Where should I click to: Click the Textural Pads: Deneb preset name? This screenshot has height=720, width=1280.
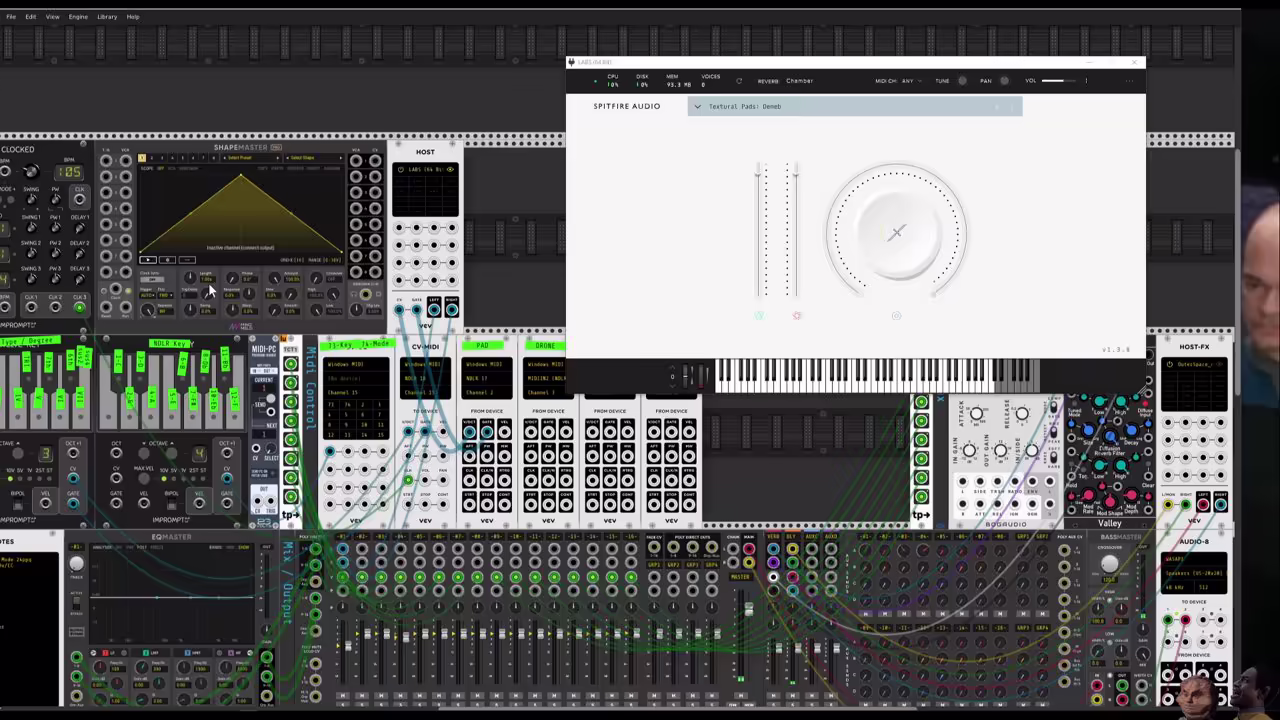tap(745, 106)
